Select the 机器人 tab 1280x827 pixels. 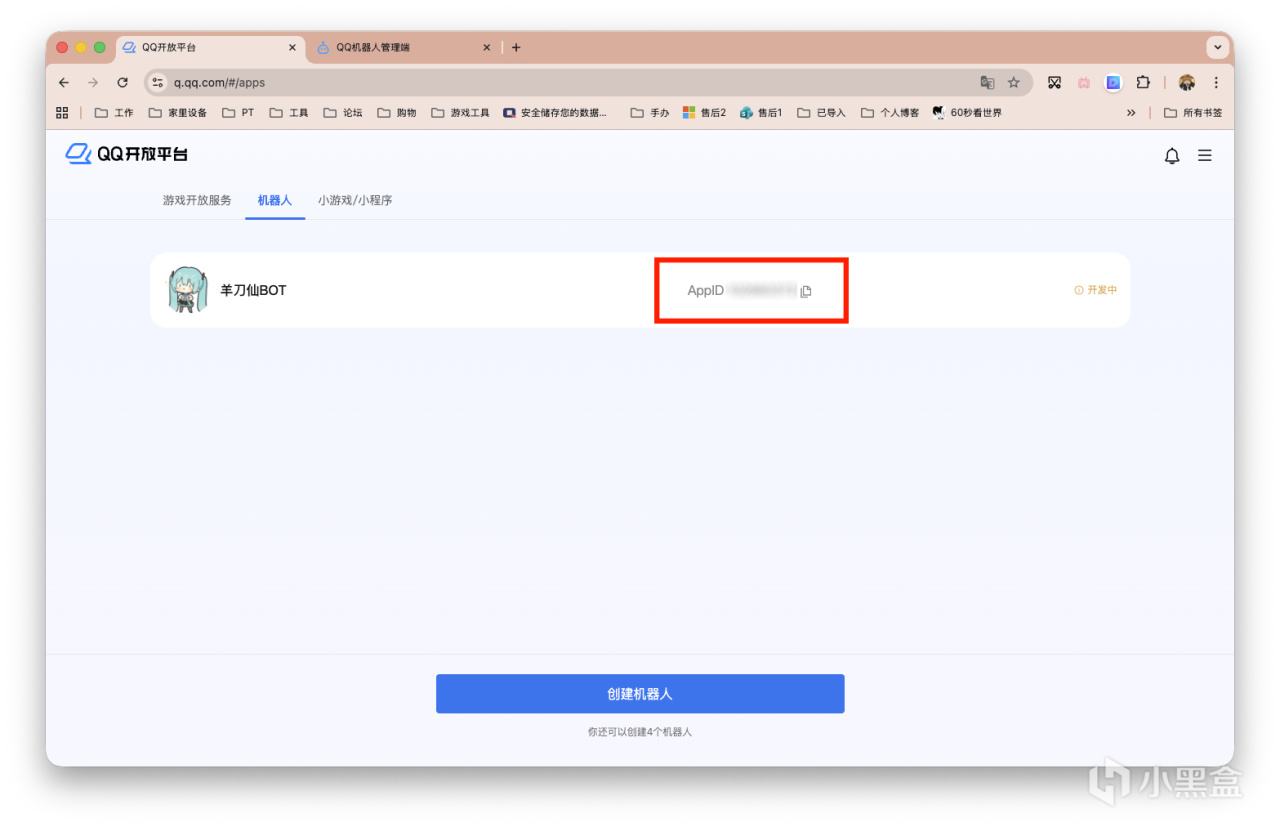click(x=275, y=200)
